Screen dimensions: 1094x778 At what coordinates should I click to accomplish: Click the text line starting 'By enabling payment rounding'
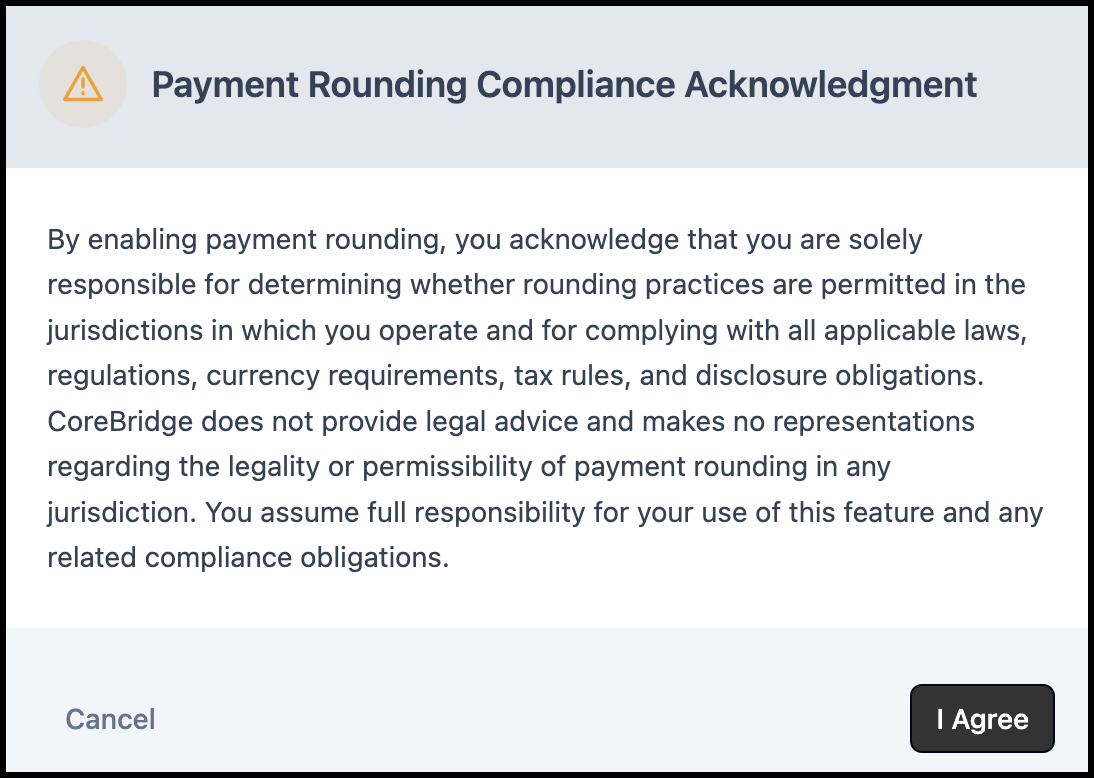[485, 240]
